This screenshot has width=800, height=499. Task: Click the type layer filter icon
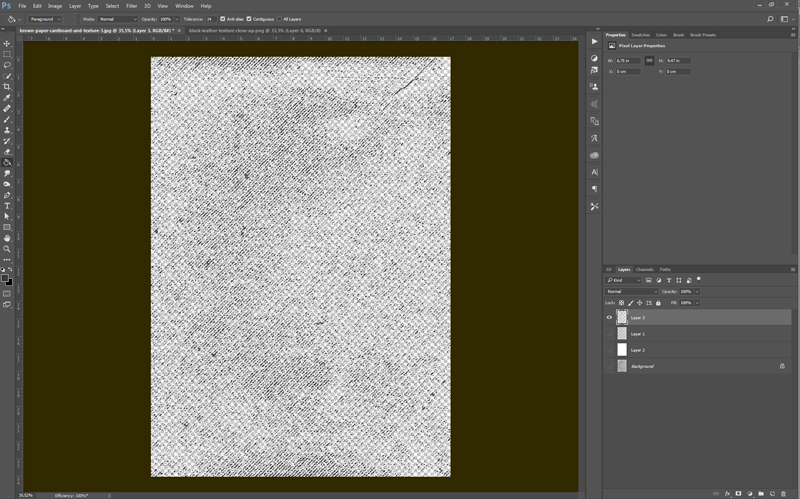pyautogui.click(x=668, y=280)
